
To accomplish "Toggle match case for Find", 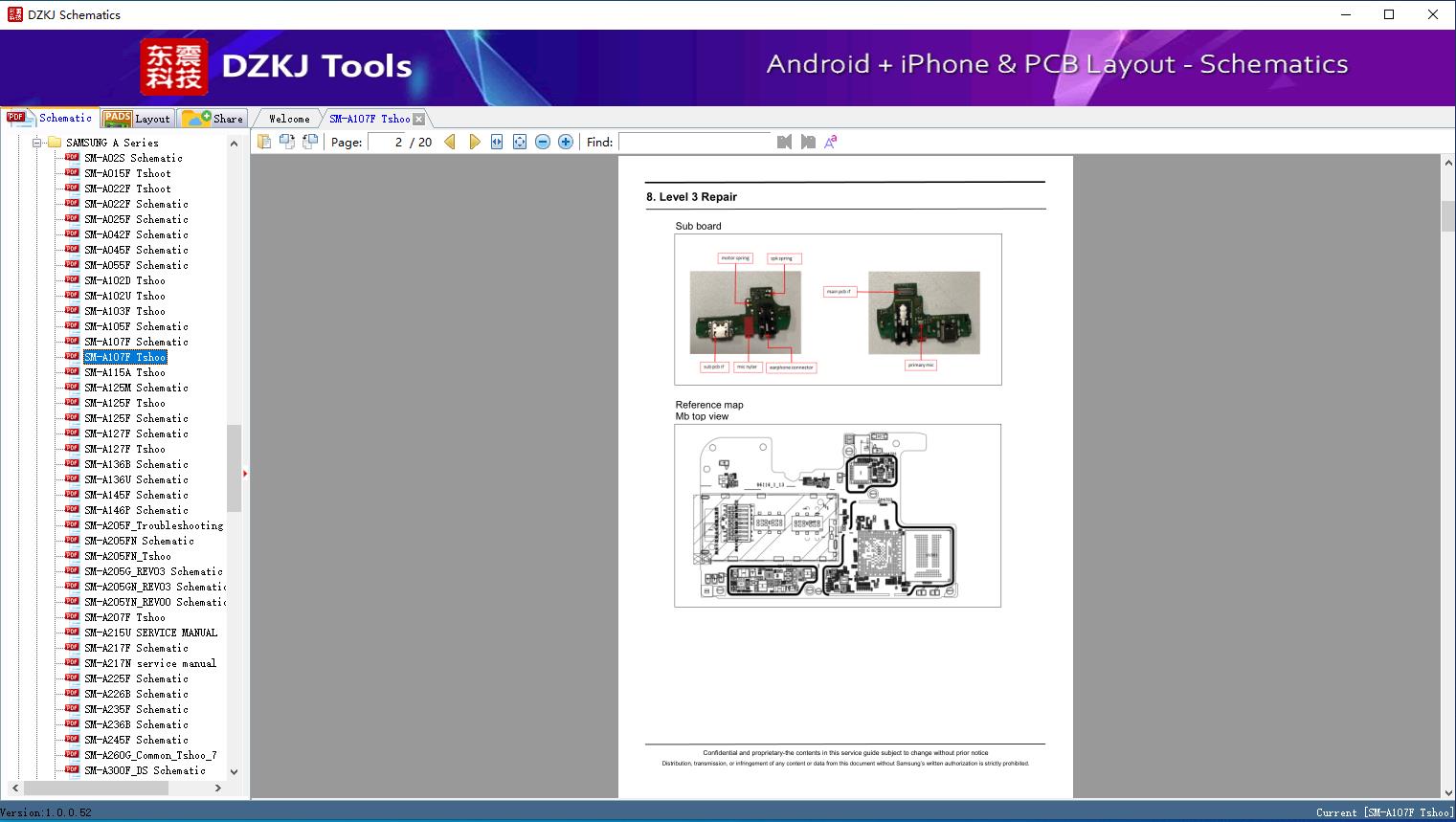I will tap(831, 142).
